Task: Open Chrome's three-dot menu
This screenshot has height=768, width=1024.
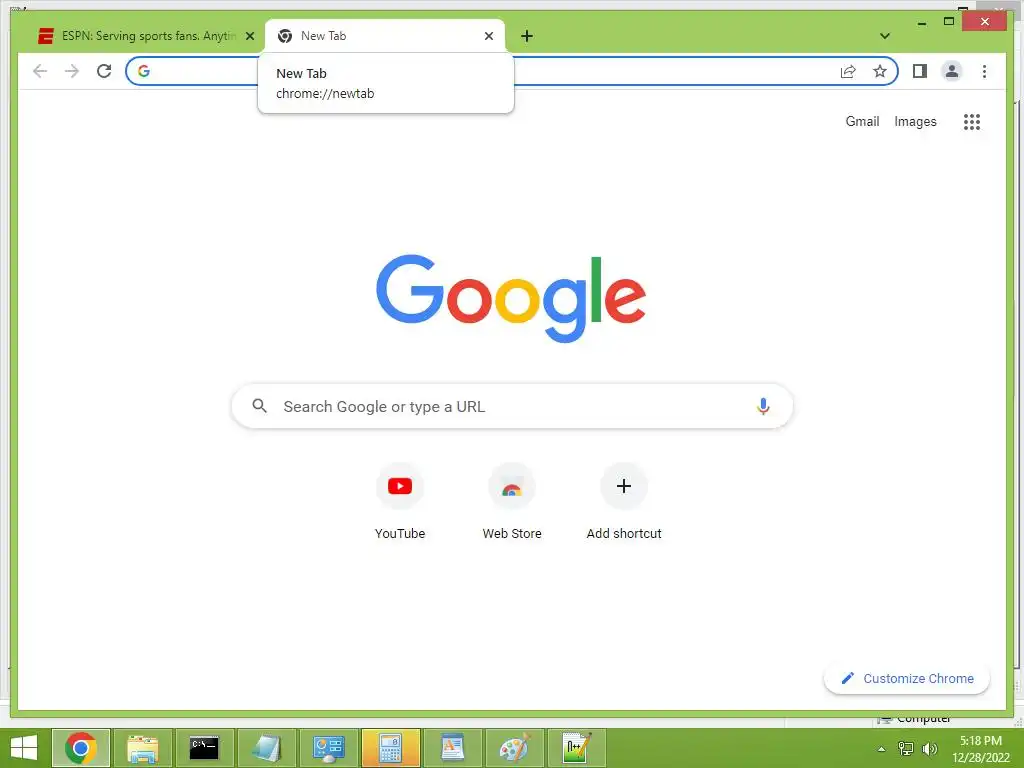Action: [x=984, y=71]
